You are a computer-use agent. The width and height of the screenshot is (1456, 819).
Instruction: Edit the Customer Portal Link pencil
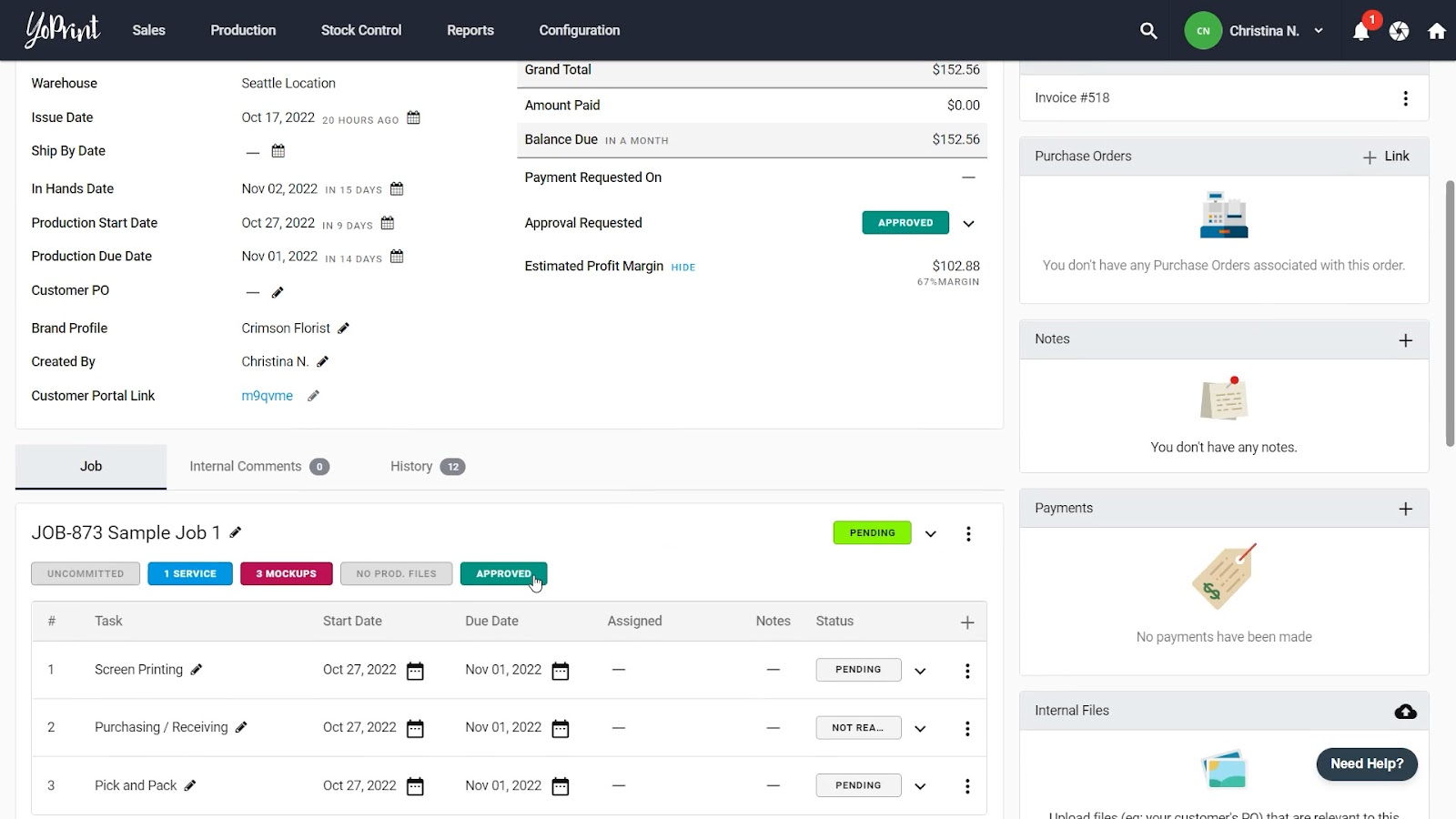point(313,396)
